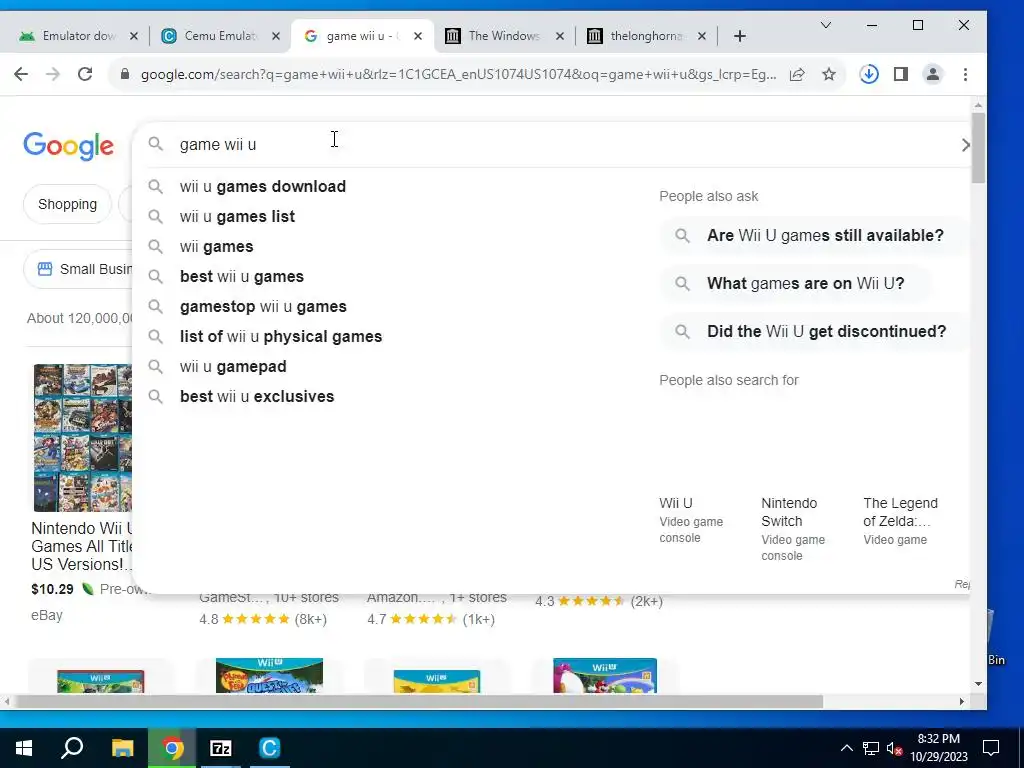Close the game wii u tab

coord(418,36)
